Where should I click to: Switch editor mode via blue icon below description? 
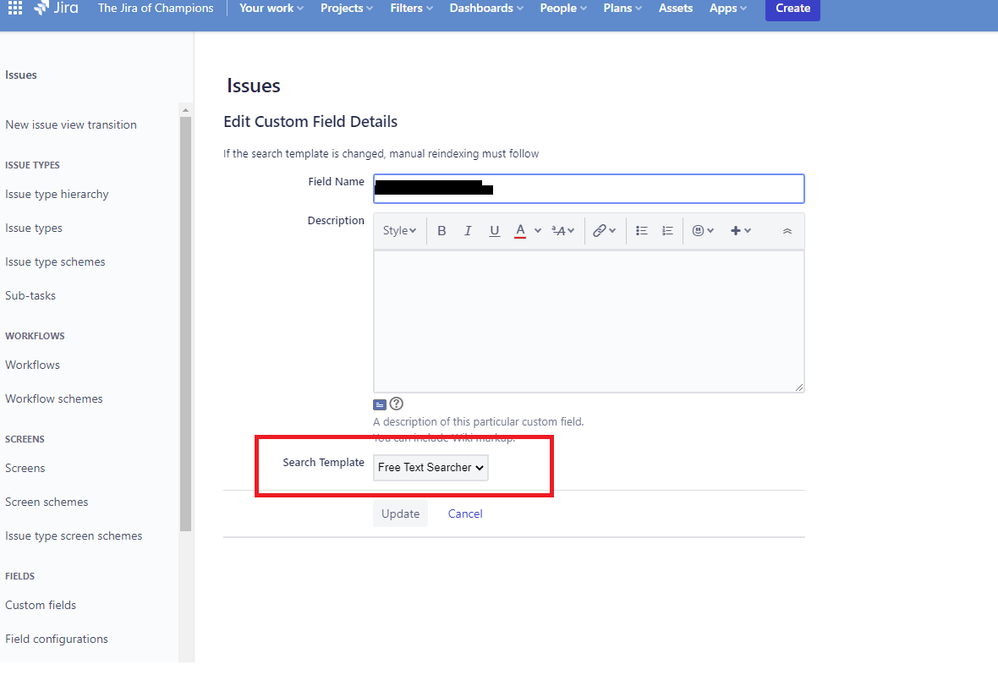[379, 404]
